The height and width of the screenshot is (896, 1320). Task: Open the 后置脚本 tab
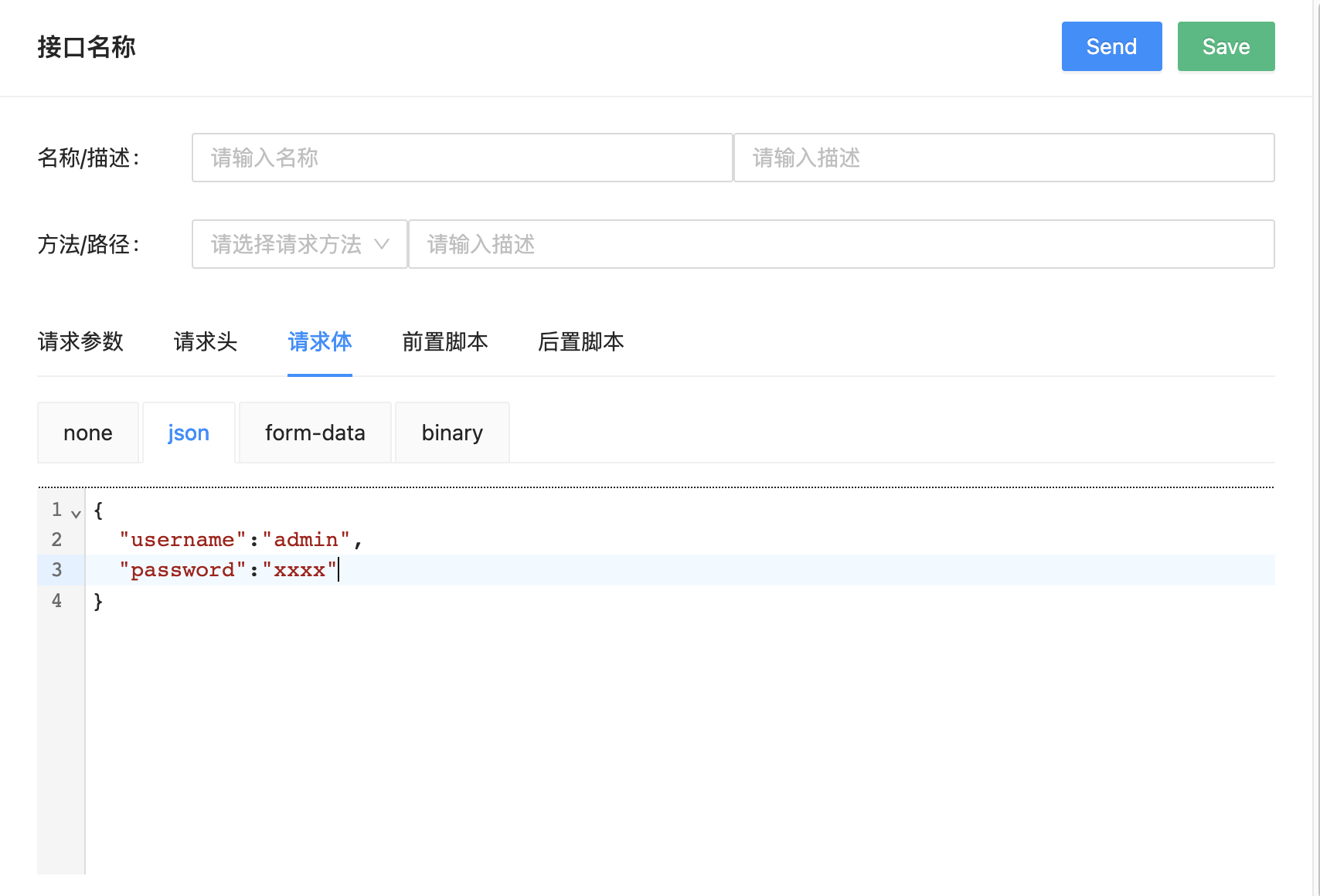pyautogui.click(x=581, y=341)
